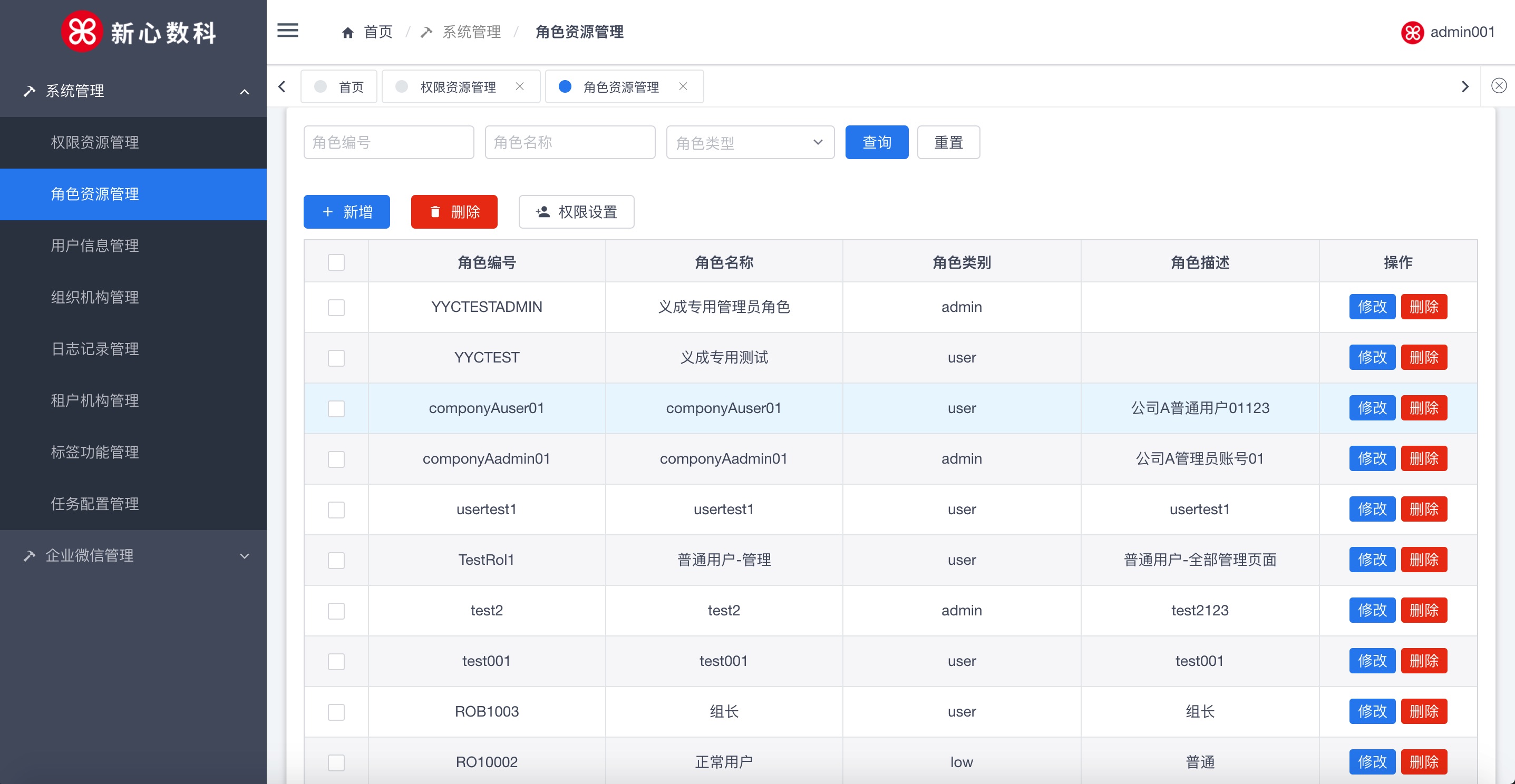Image resolution: width=1515 pixels, height=784 pixels.
Task: Close the 权限资源管理 tab with X
Action: 519,86
